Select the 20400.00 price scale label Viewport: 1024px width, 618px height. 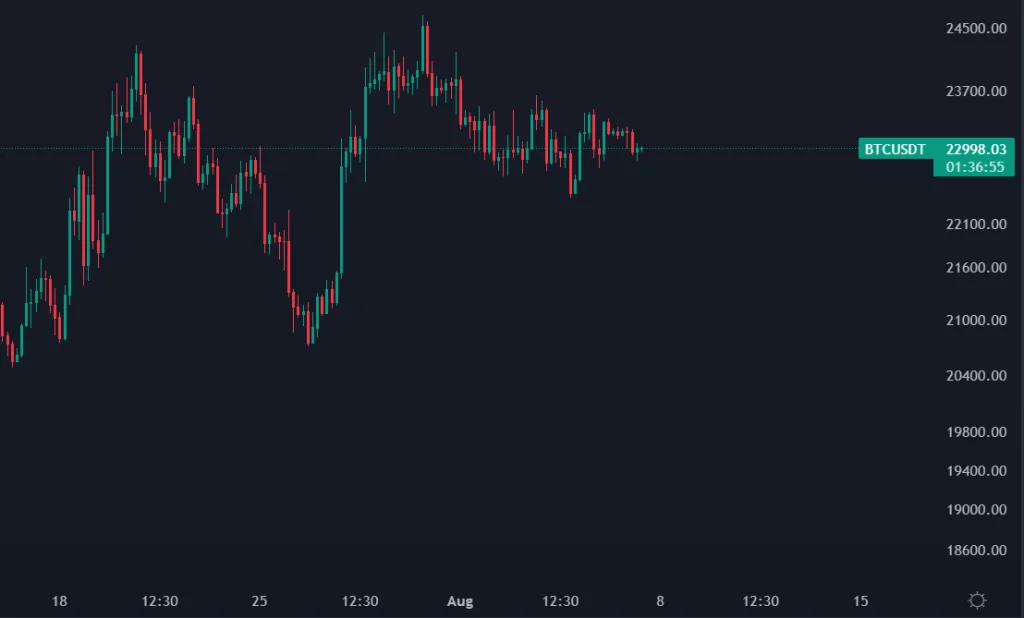pyautogui.click(x=975, y=376)
